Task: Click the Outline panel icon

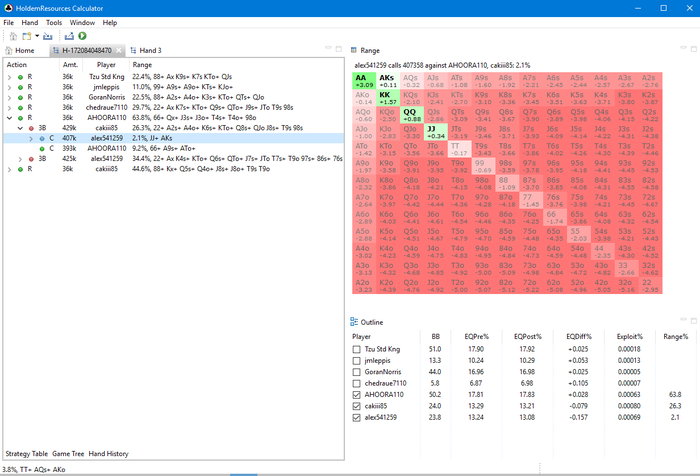Action: tap(354, 322)
